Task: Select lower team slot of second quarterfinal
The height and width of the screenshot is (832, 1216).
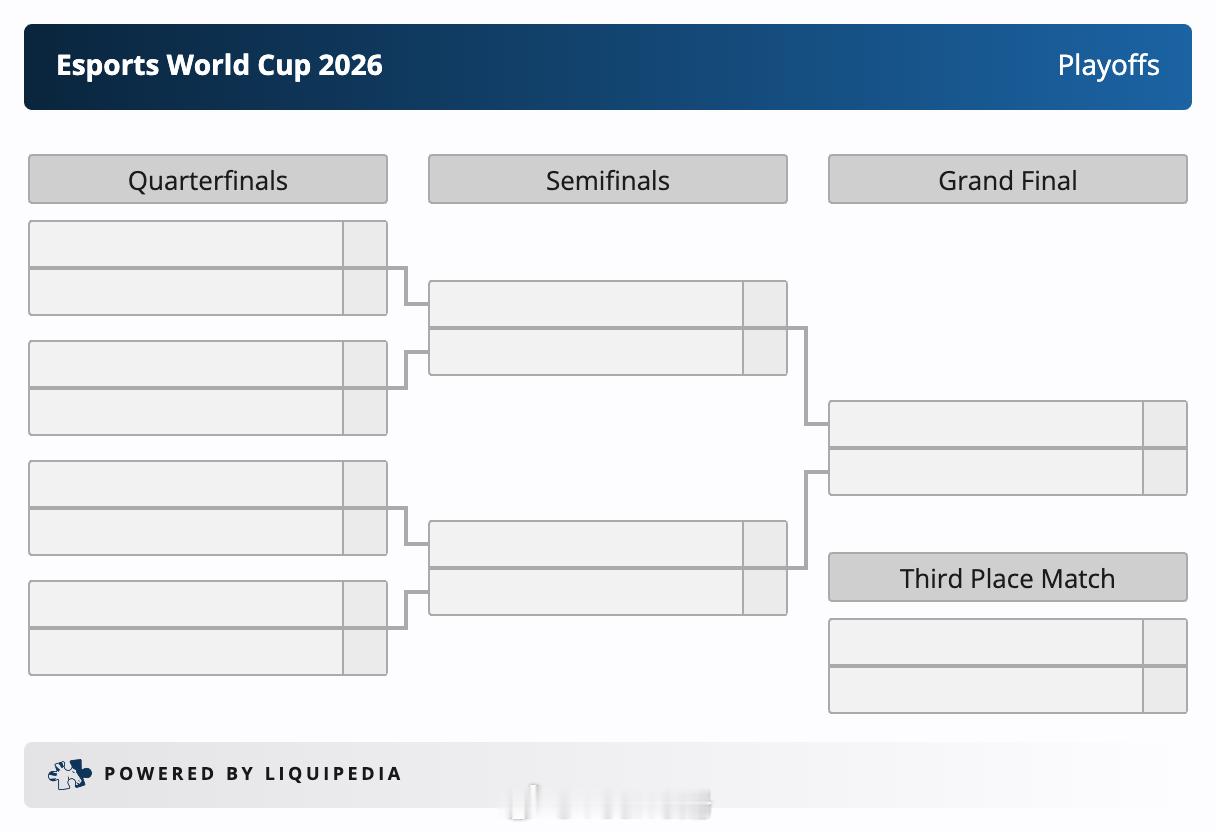Action: click(x=186, y=412)
